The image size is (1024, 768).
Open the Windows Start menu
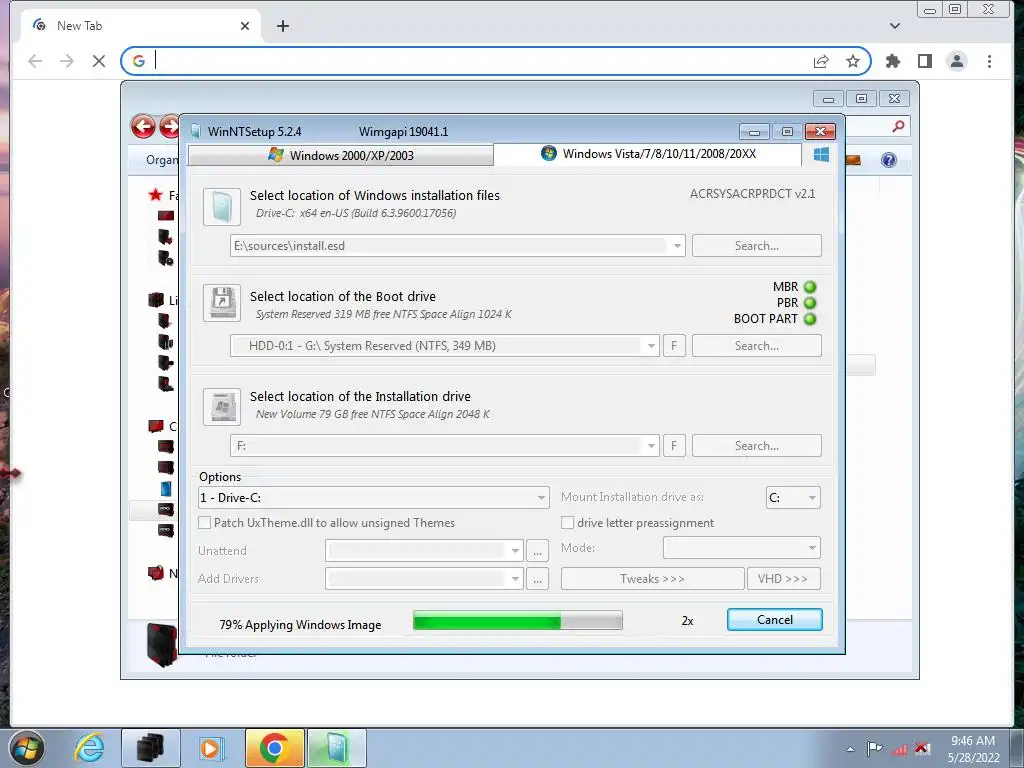(x=27, y=748)
